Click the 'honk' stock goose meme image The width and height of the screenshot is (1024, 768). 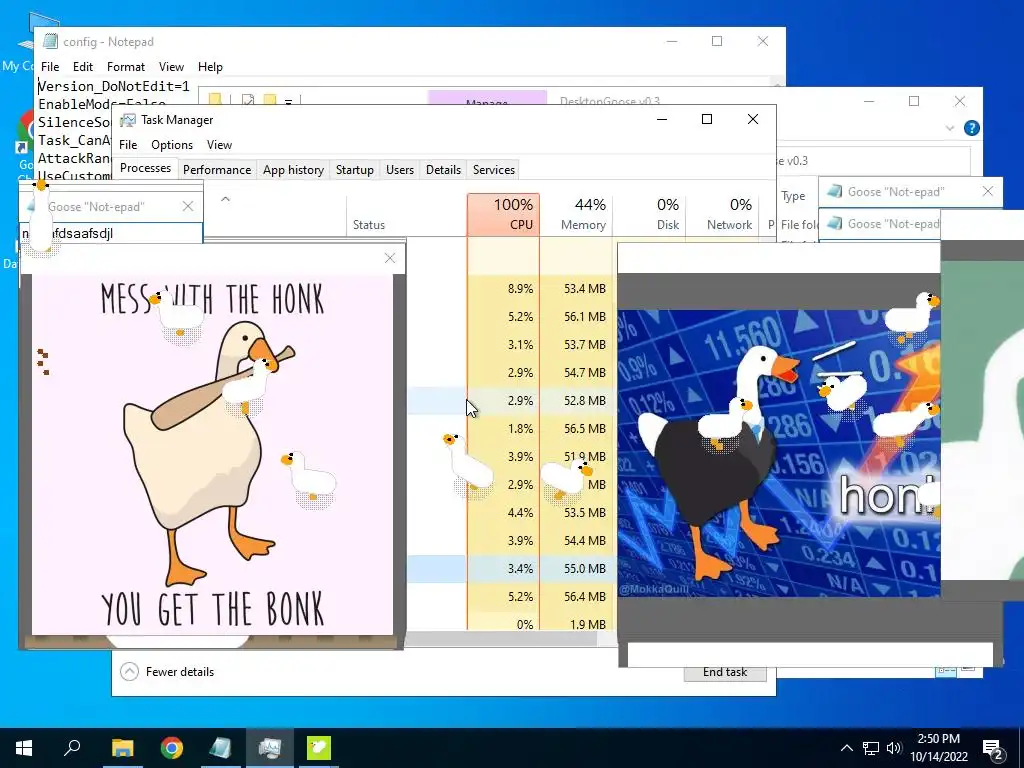[x=778, y=453]
